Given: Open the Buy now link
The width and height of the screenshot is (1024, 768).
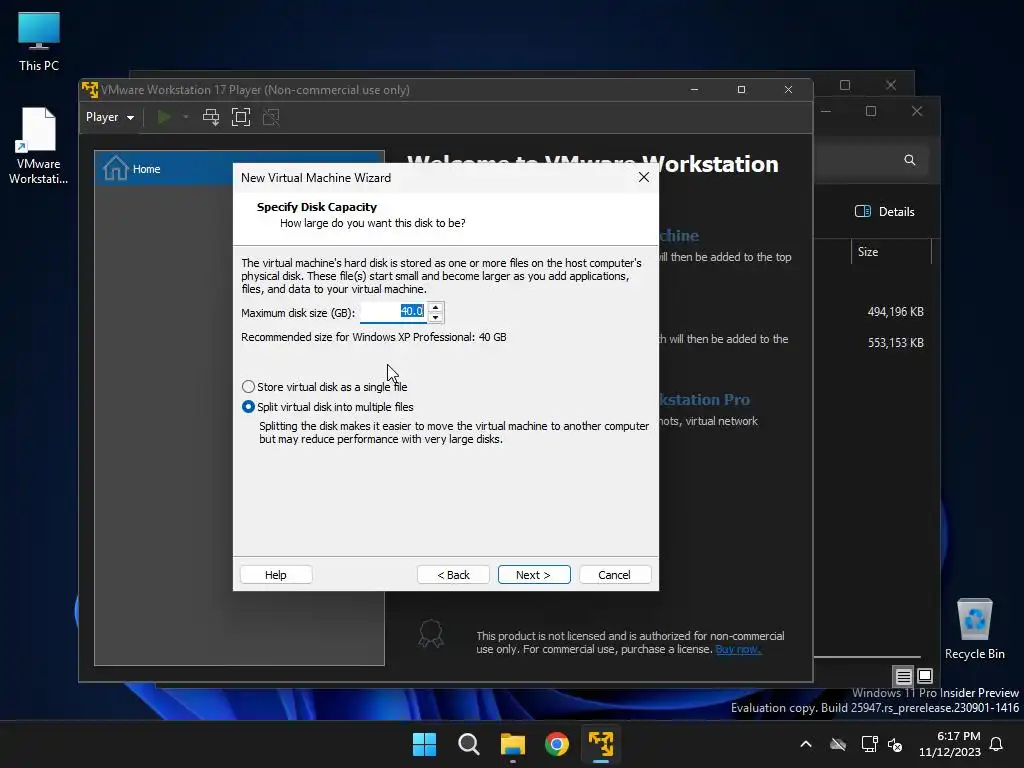Looking at the screenshot, I should click(738, 649).
